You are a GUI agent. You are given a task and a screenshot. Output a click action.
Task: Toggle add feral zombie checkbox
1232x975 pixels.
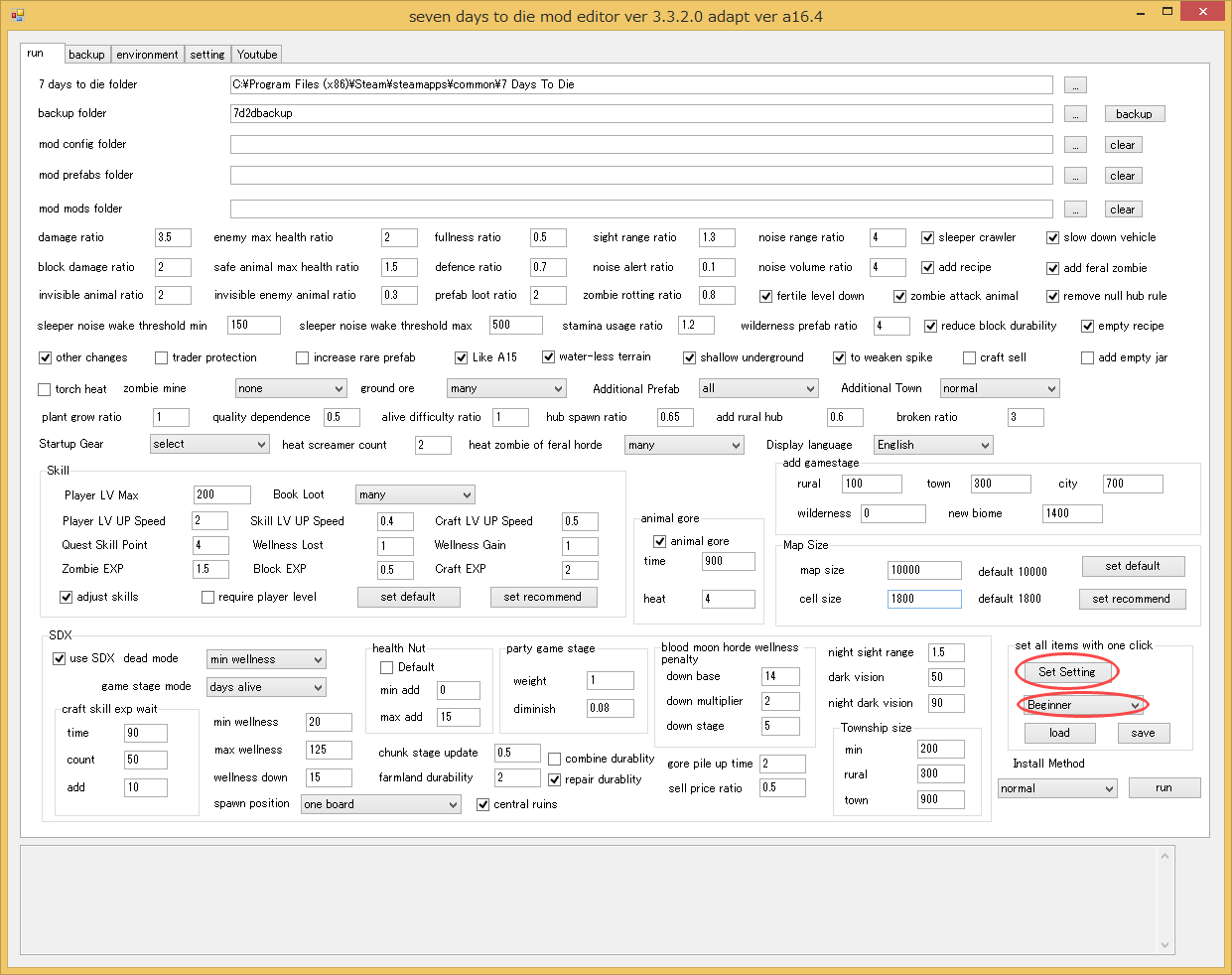[1052, 268]
